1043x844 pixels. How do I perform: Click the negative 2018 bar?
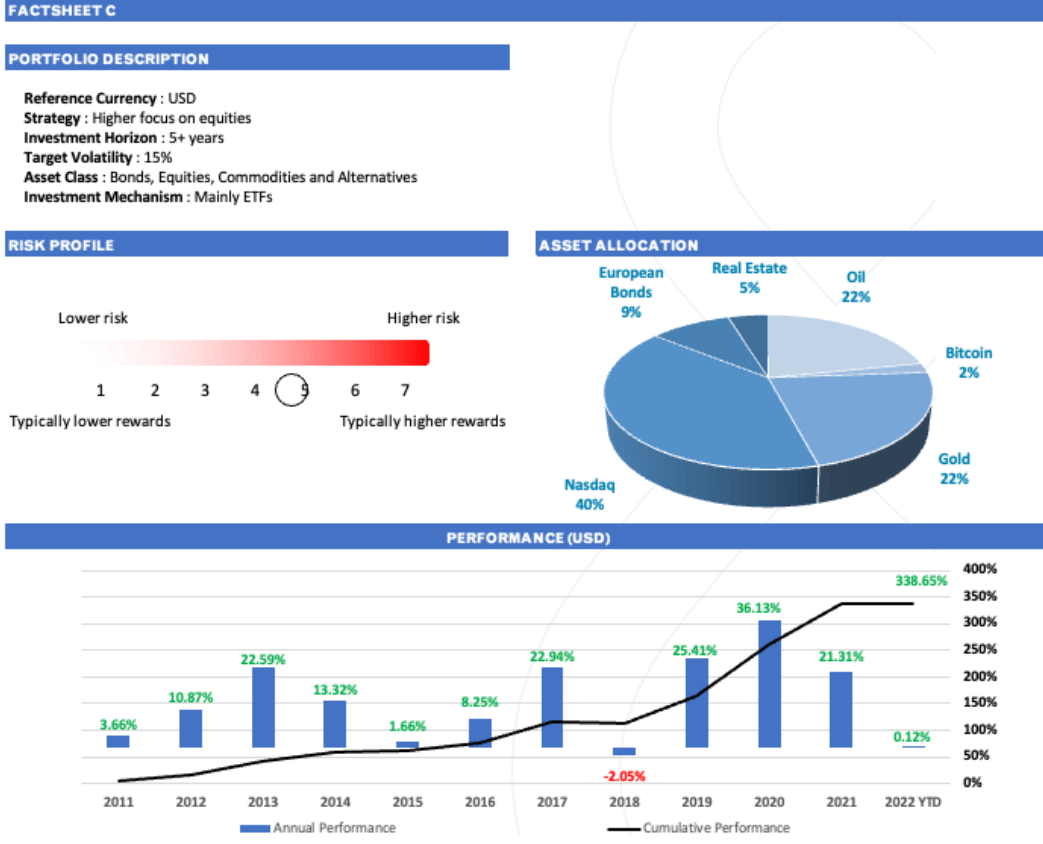tap(624, 752)
